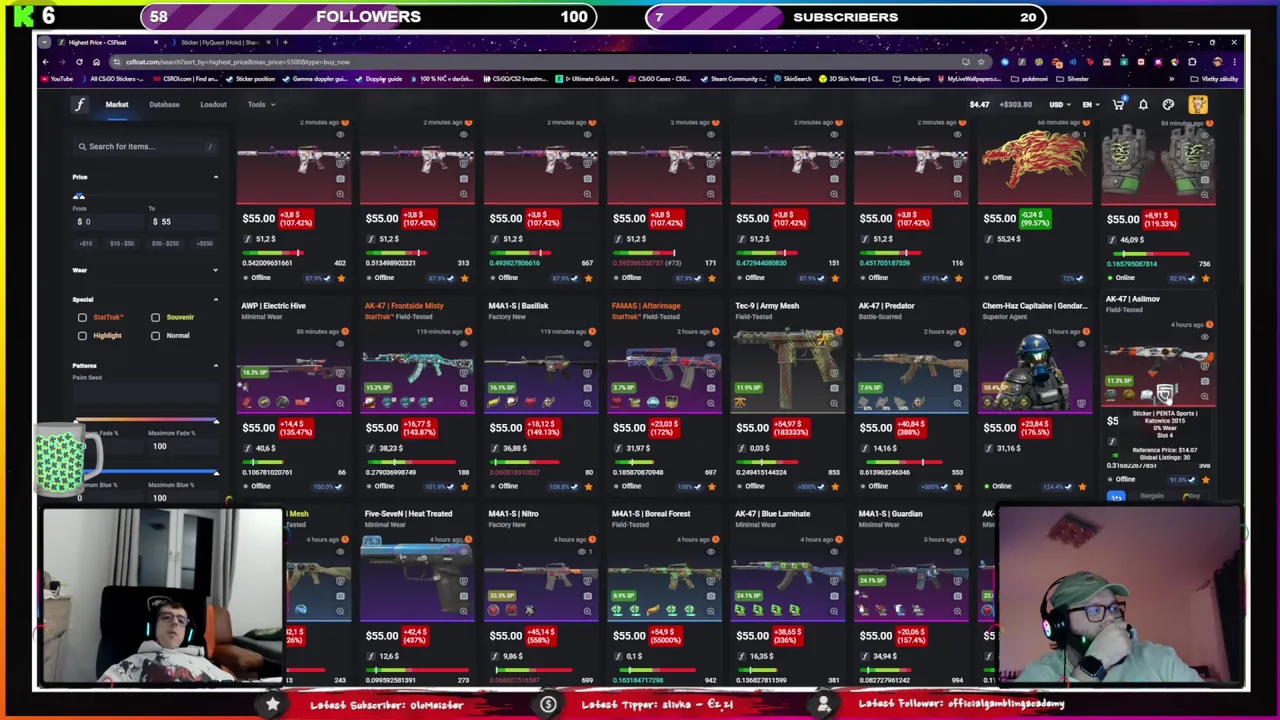1280x720 pixels.
Task: Collapse the Price filter section
Action: [215, 177]
